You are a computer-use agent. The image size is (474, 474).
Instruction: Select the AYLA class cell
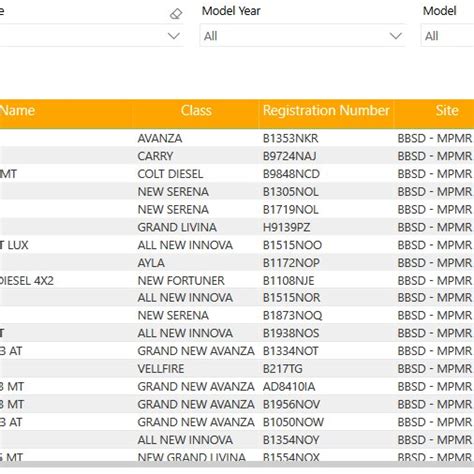(151, 263)
